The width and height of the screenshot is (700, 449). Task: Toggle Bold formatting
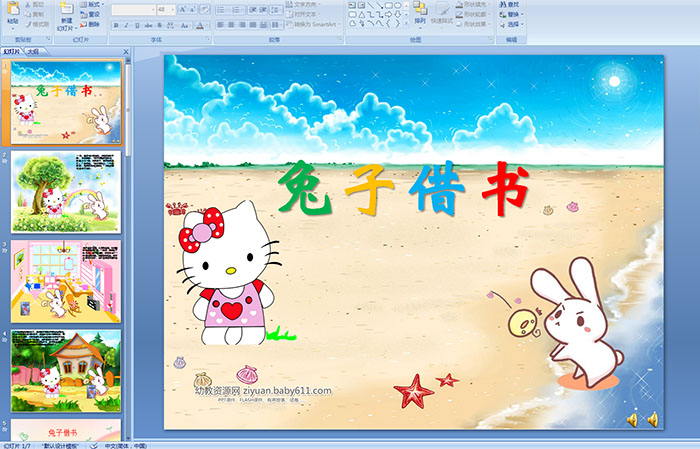coord(116,25)
